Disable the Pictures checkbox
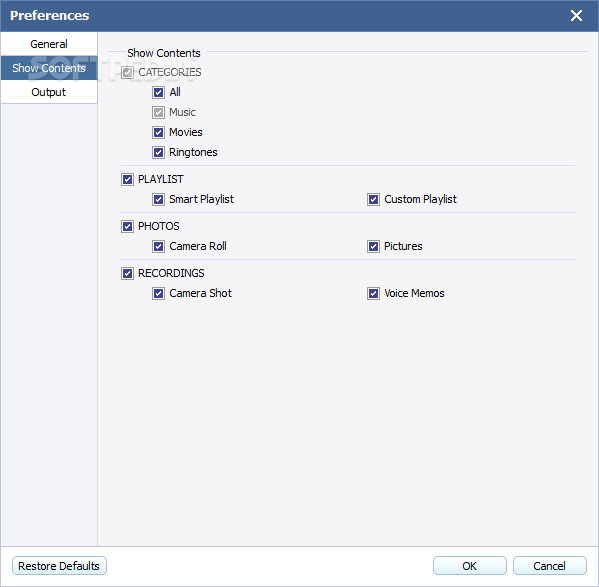 click(373, 246)
